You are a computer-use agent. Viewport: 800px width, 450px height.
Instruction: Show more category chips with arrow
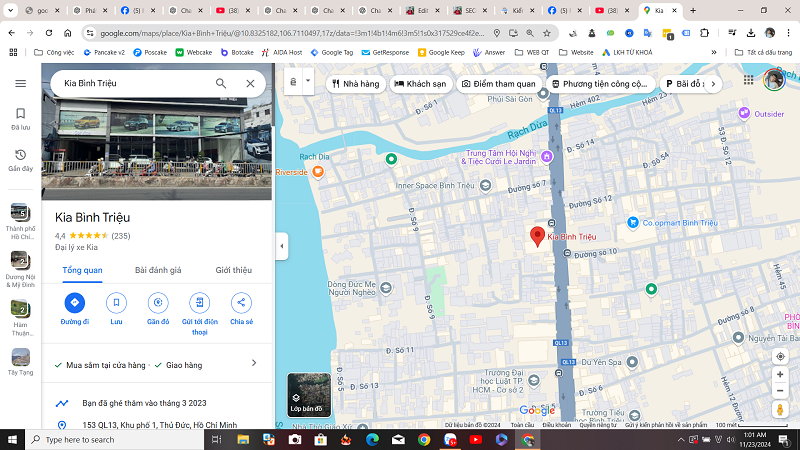click(713, 84)
